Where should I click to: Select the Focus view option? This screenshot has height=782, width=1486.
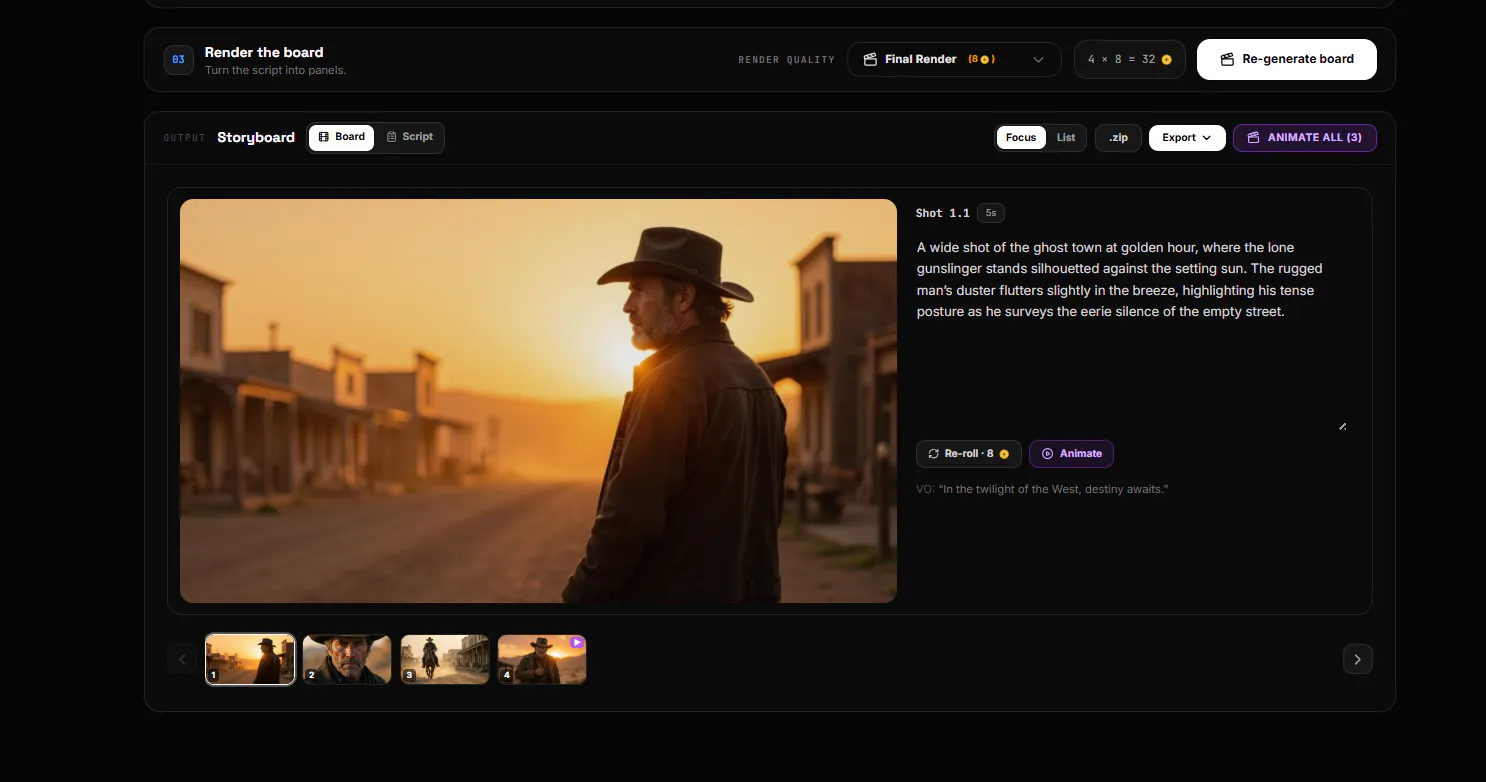tap(1021, 137)
